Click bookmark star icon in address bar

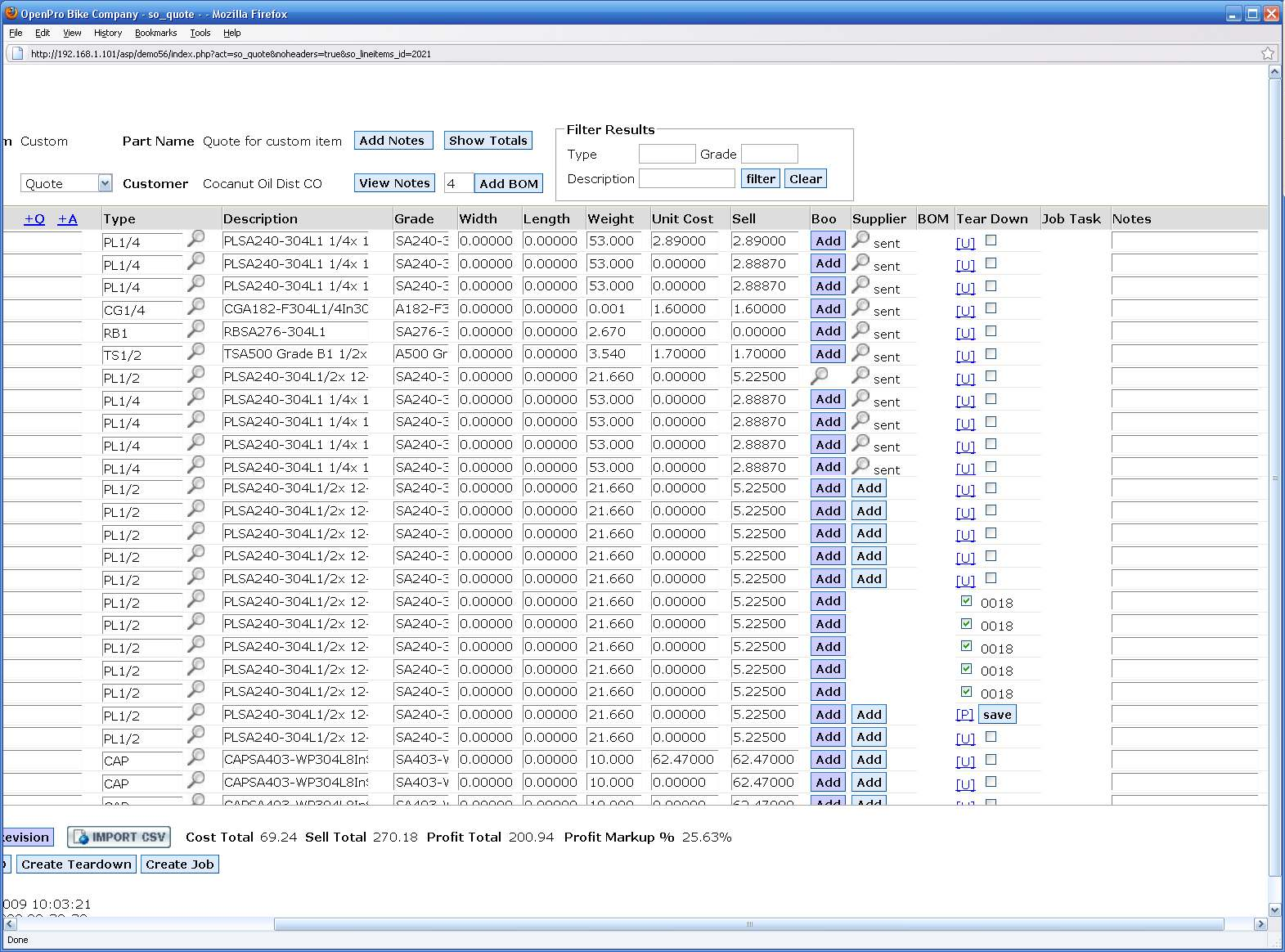click(1267, 54)
